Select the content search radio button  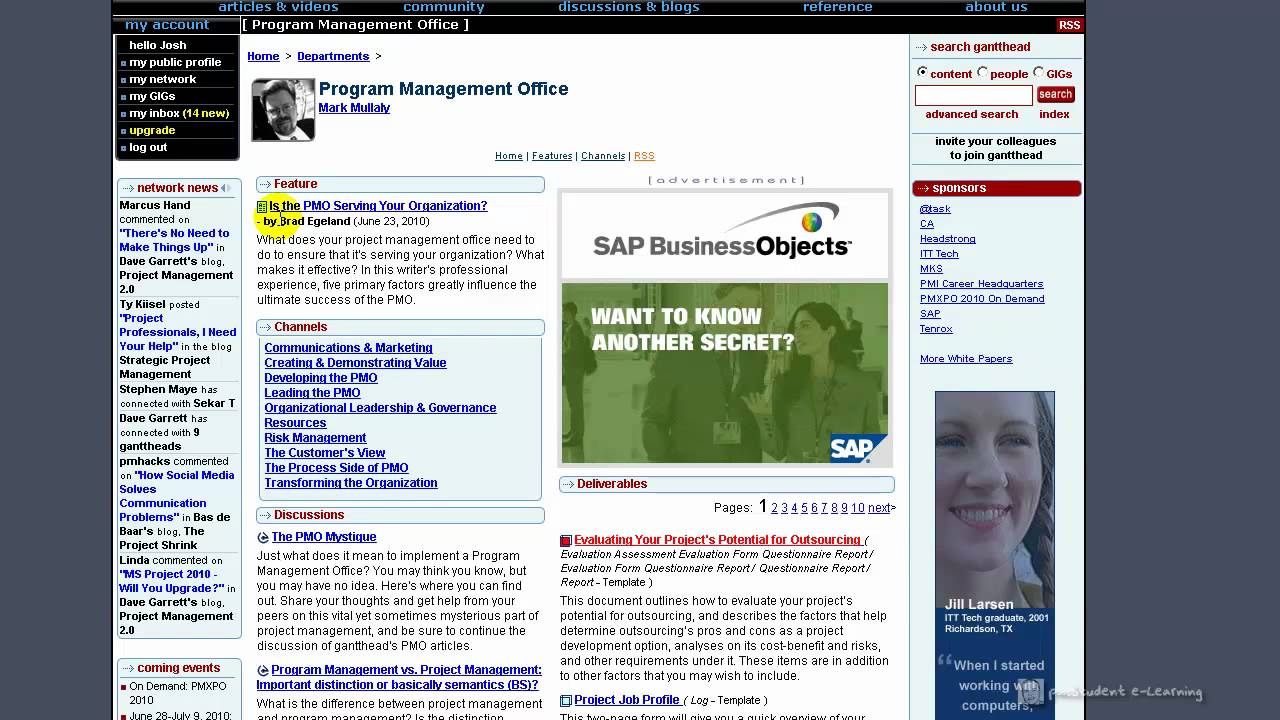tap(922, 72)
